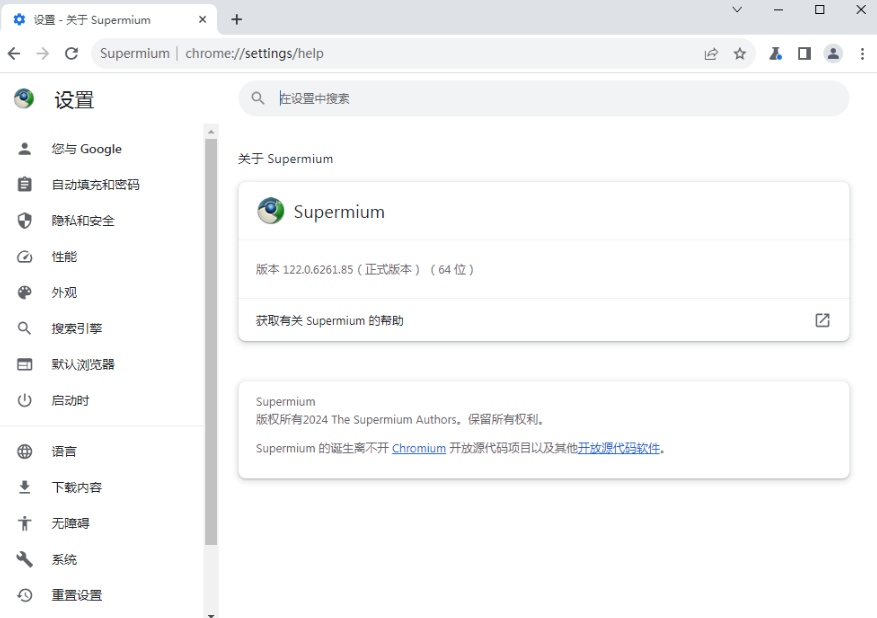Click the settings gear favicon on tab

tap(20, 20)
